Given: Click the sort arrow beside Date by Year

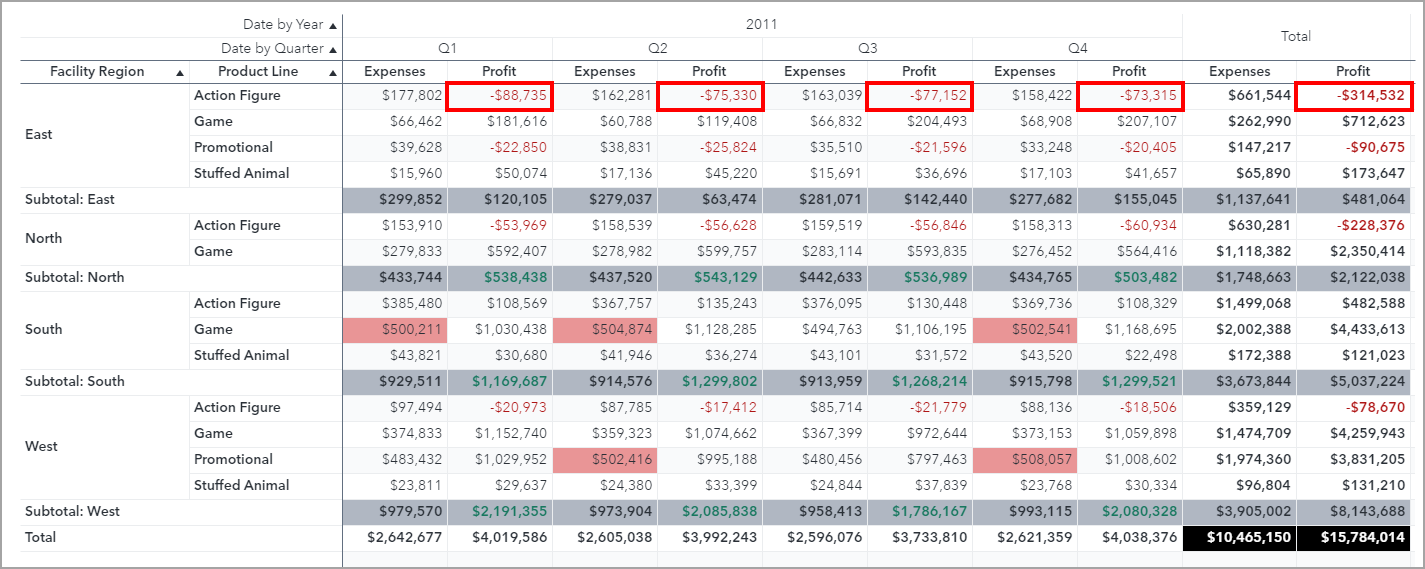Looking at the screenshot, I should (333, 24).
